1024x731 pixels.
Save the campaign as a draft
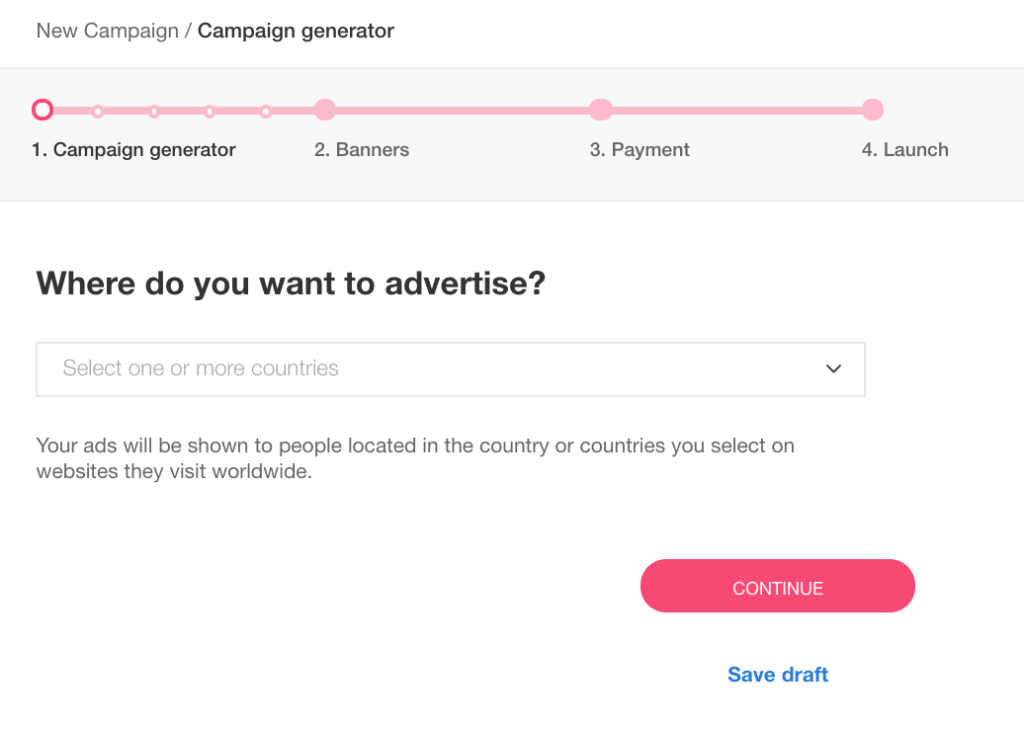pyautogui.click(x=777, y=674)
